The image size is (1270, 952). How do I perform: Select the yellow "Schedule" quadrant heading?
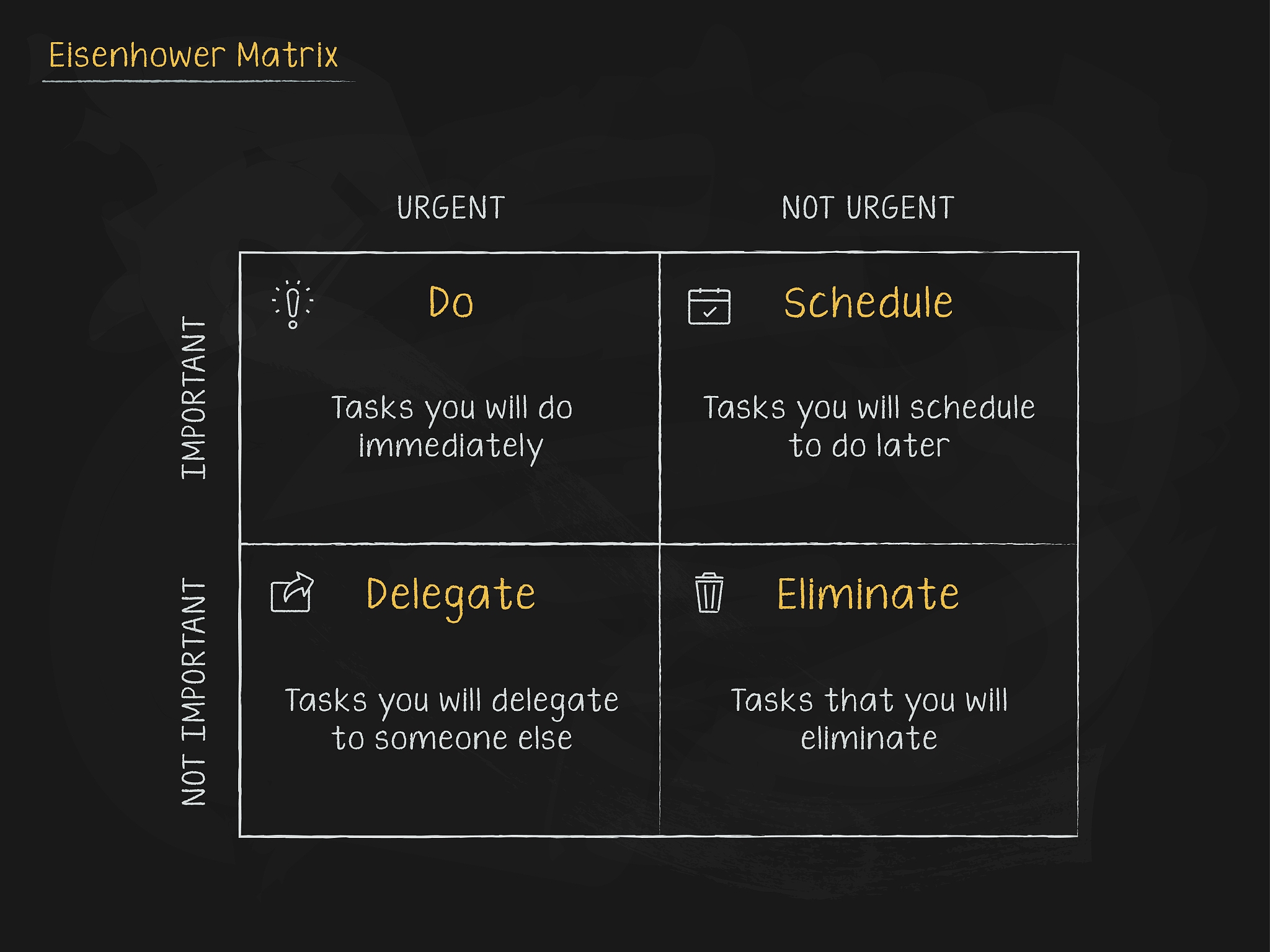click(868, 303)
